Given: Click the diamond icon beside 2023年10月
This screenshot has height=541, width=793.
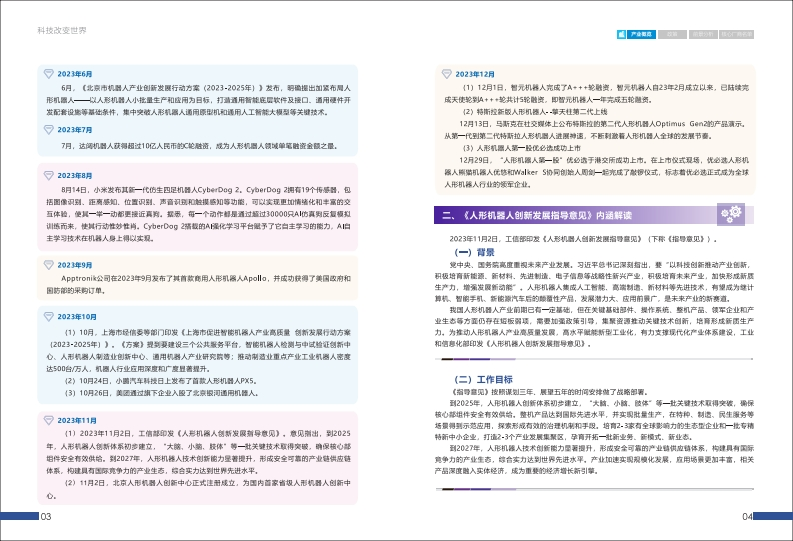Looking at the screenshot, I should (x=49, y=317).
